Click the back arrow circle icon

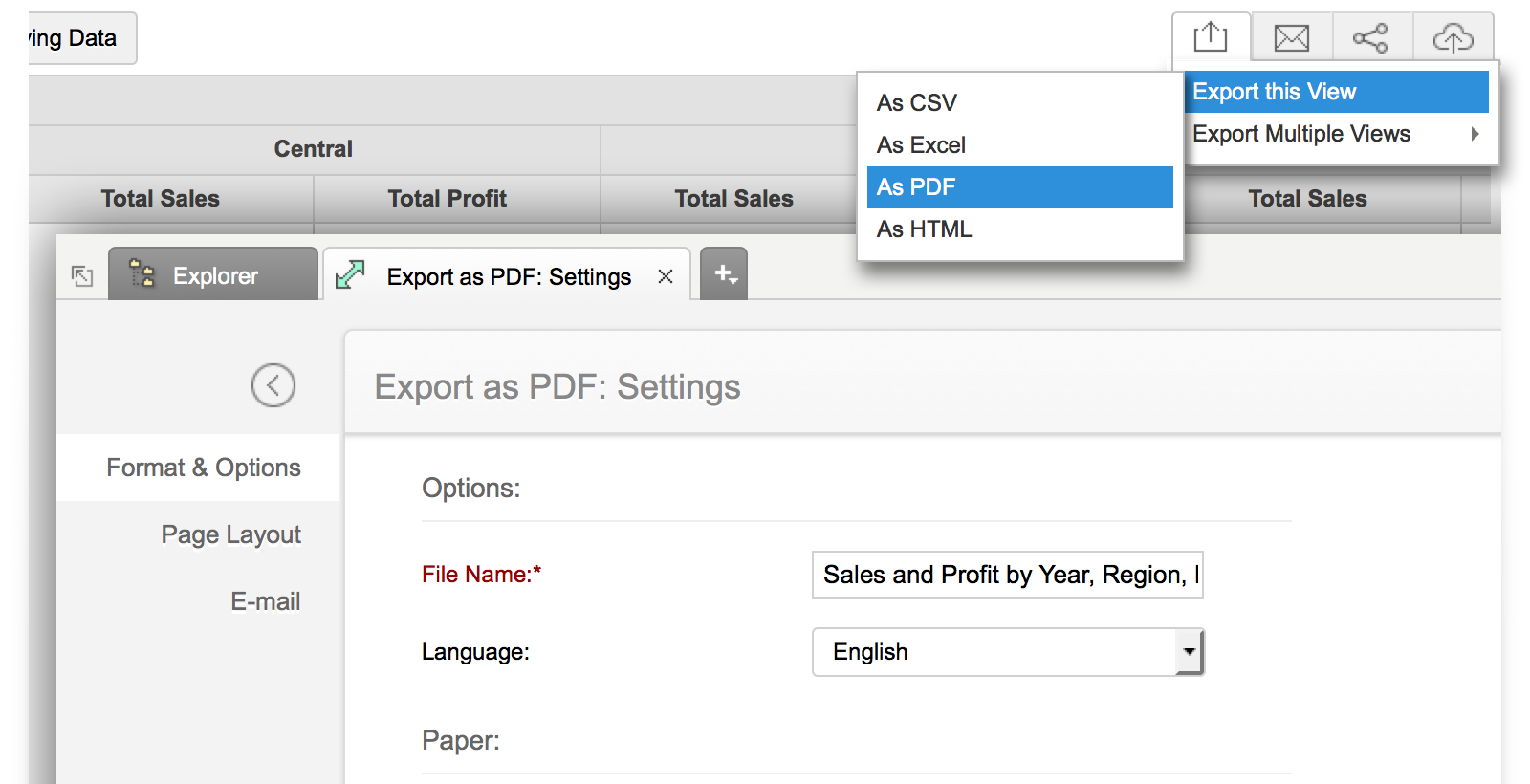(273, 385)
